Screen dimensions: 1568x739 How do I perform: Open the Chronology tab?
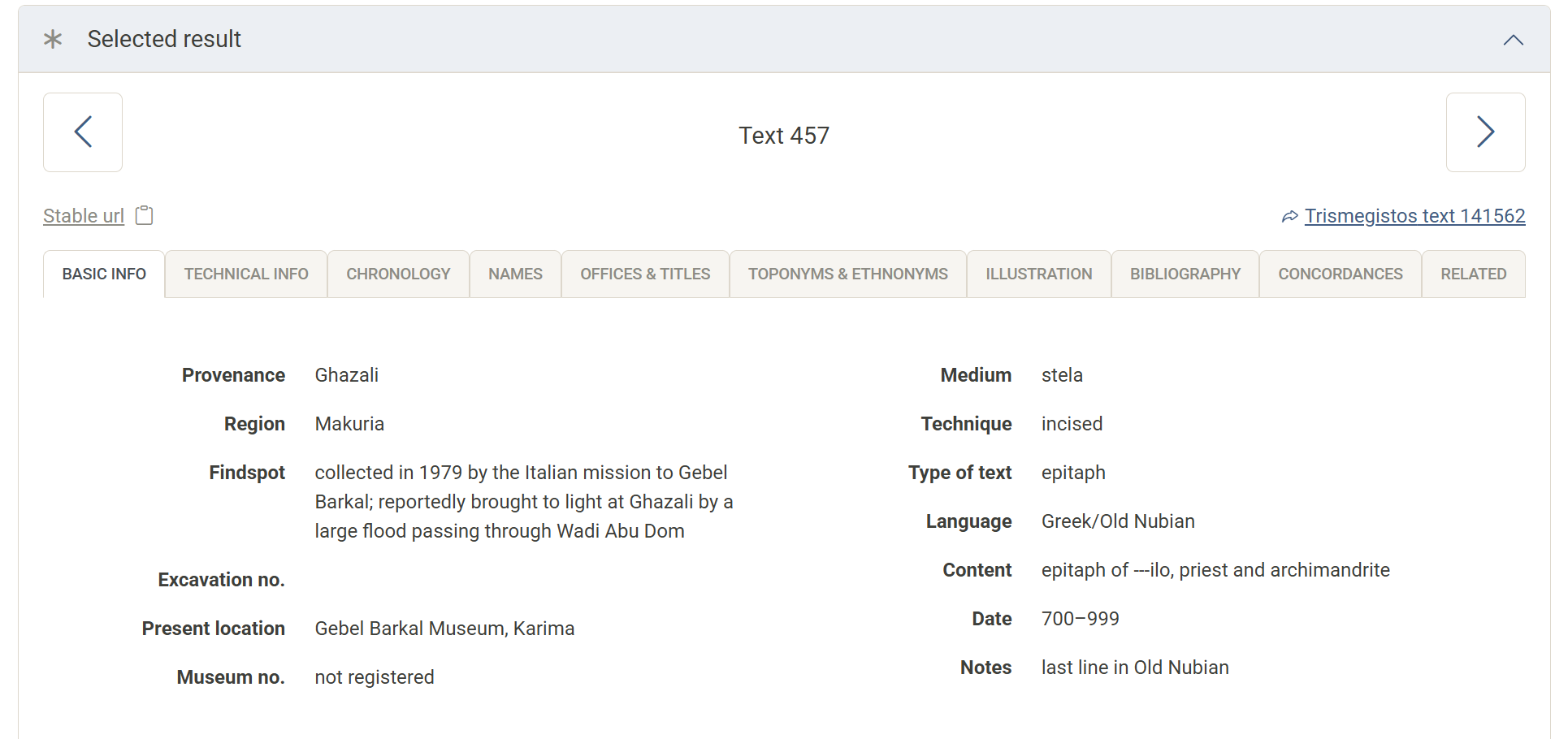(x=398, y=274)
